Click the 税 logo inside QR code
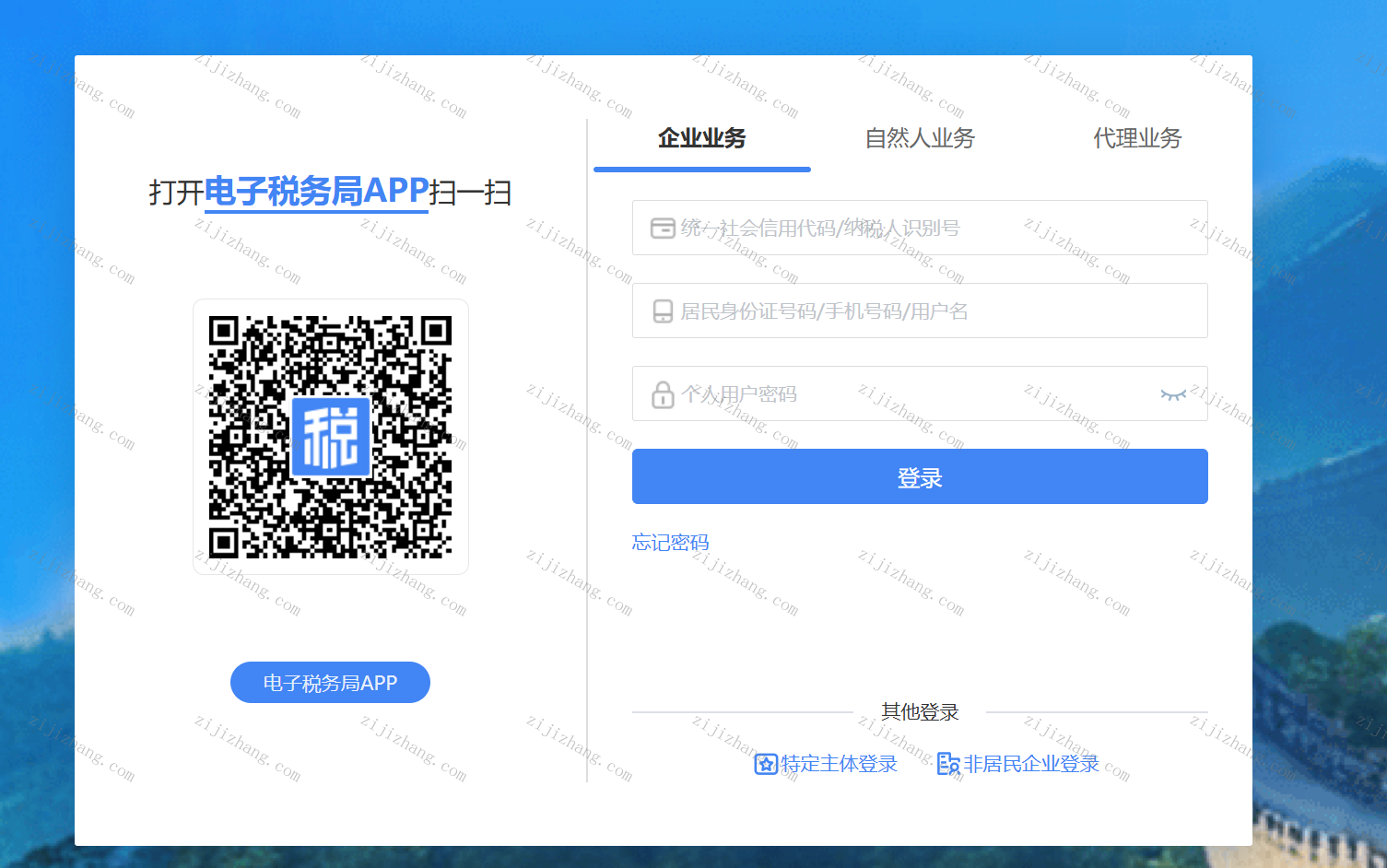The width and height of the screenshot is (1387, 868). (331, 437)
